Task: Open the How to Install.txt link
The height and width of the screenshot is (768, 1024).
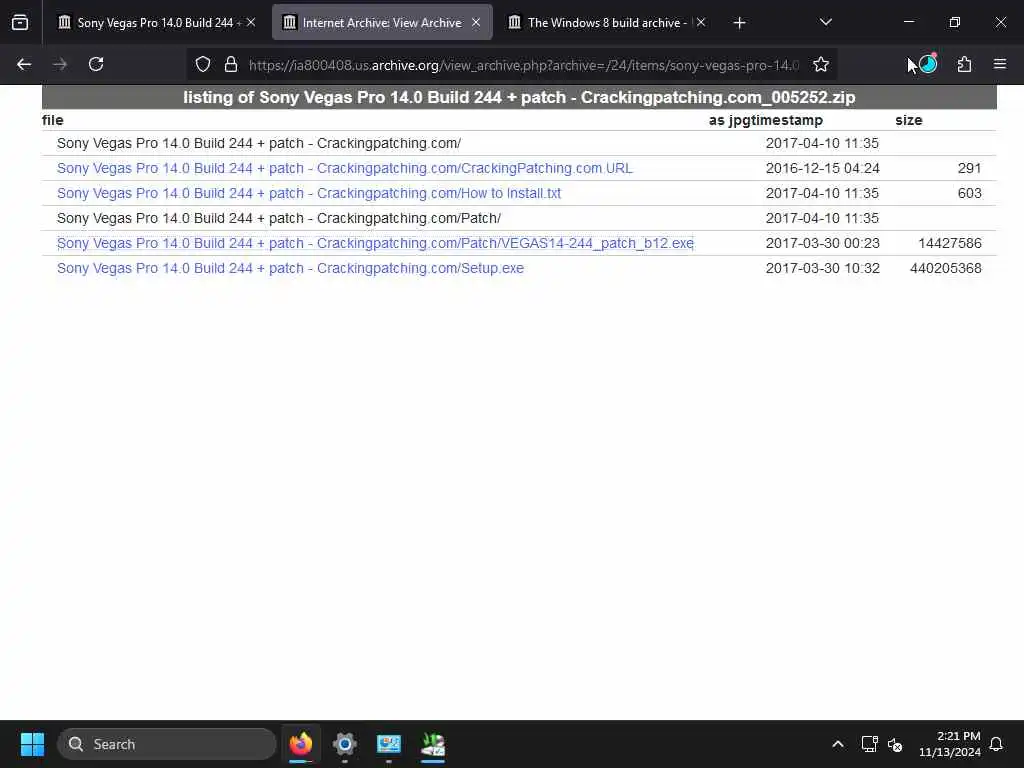Action: pos(309,193)
